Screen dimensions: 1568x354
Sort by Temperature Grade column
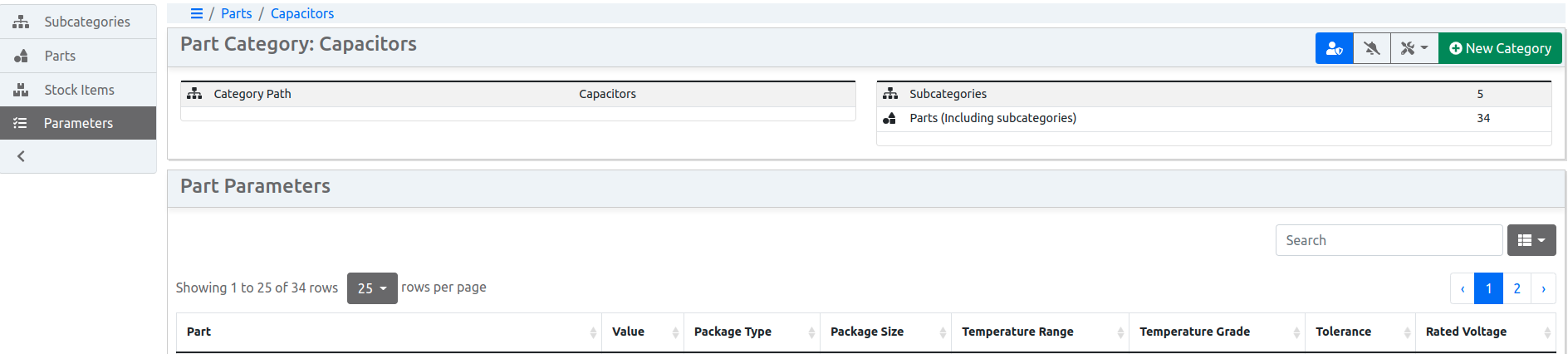[1217, 332]
